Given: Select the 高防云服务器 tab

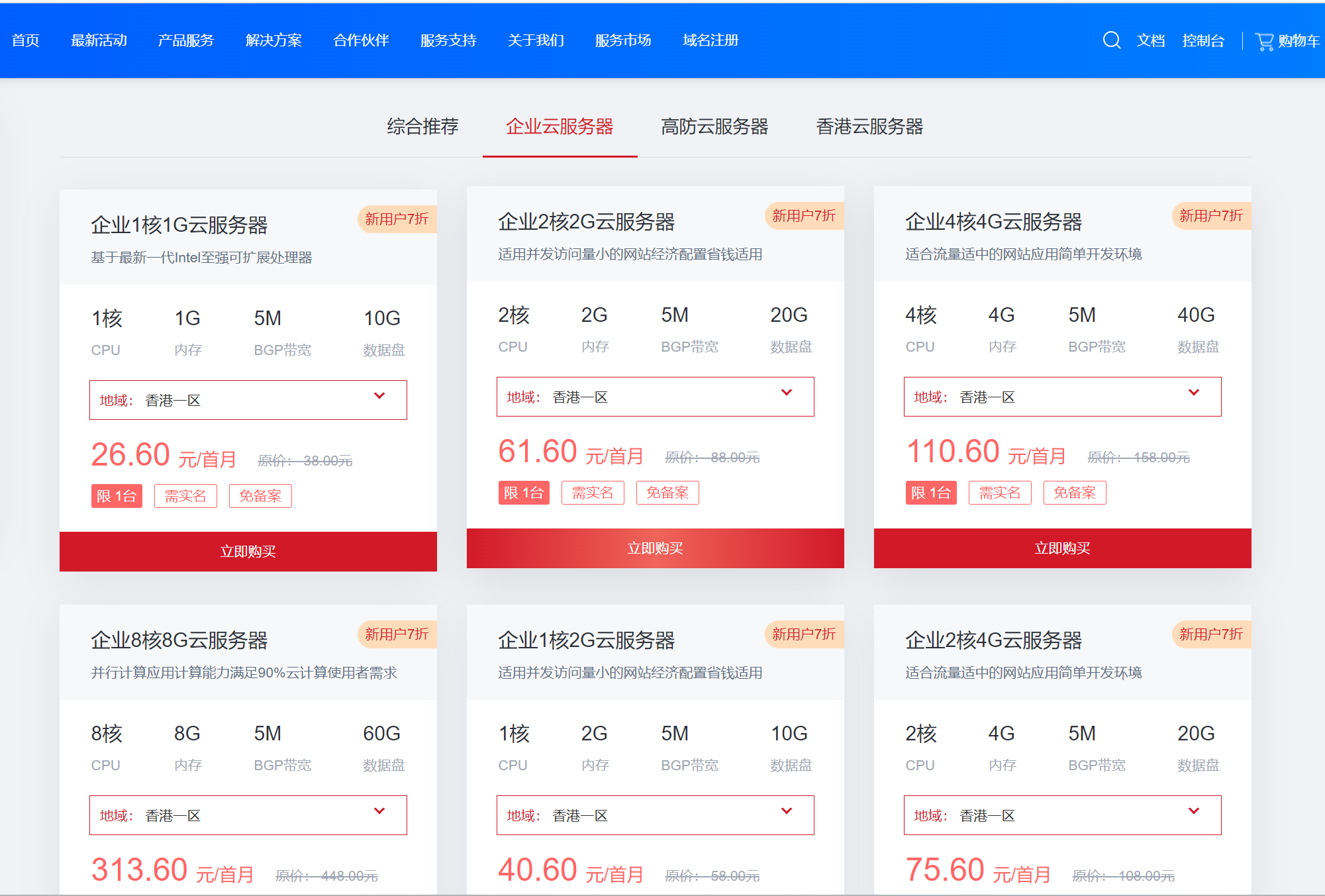Looking at the screenshot, I should [x=714, y=126].
